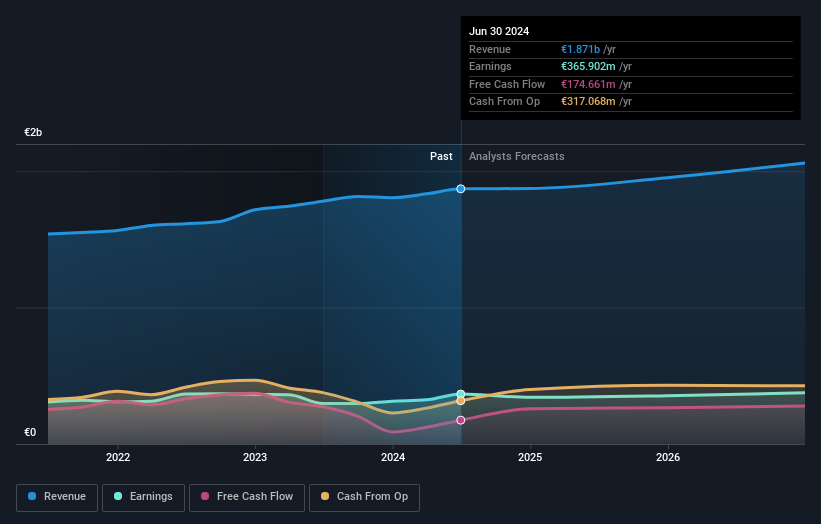Click the Analysts Forecasts label
Image resolution: width=821 pixels, height=524 pixels.
coord(517,157)
